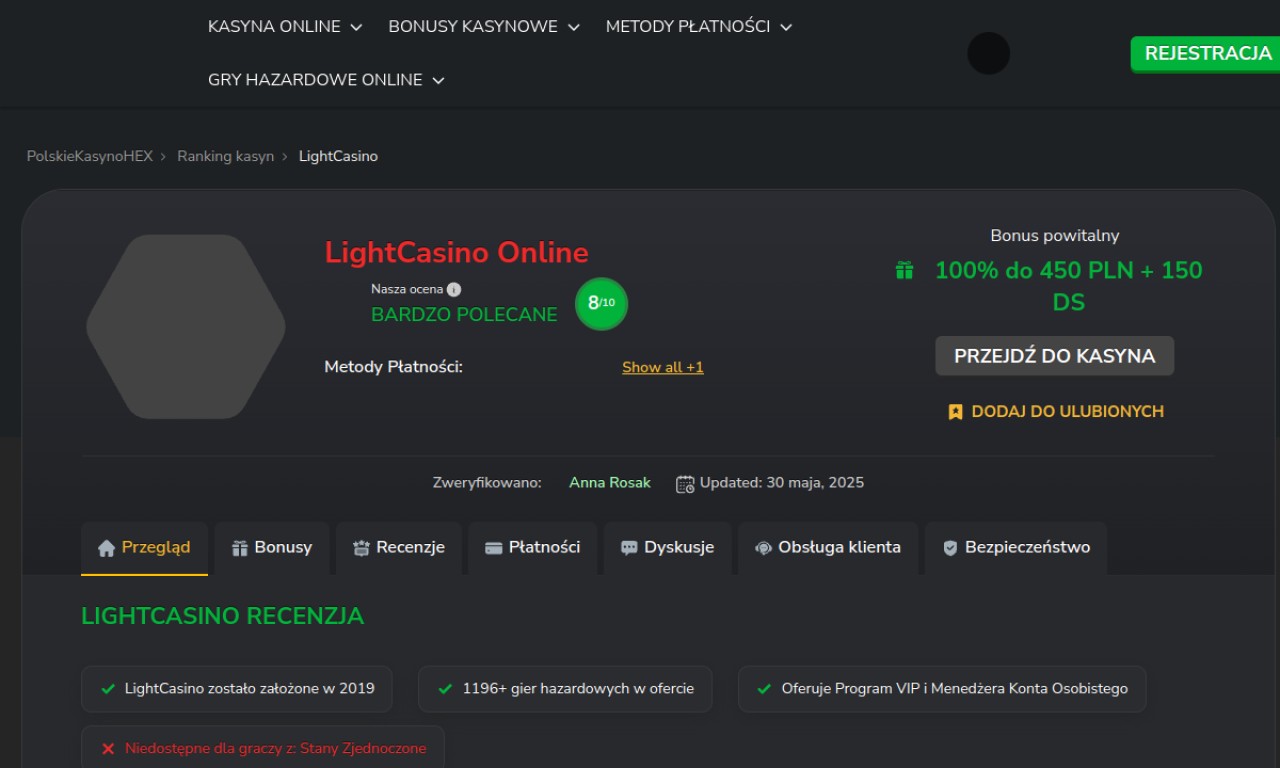Image resolution: width=1280 pixels, height=768 pixels.
Task: Click the card icon in Płatności tab
Action: tap(493, 548)
